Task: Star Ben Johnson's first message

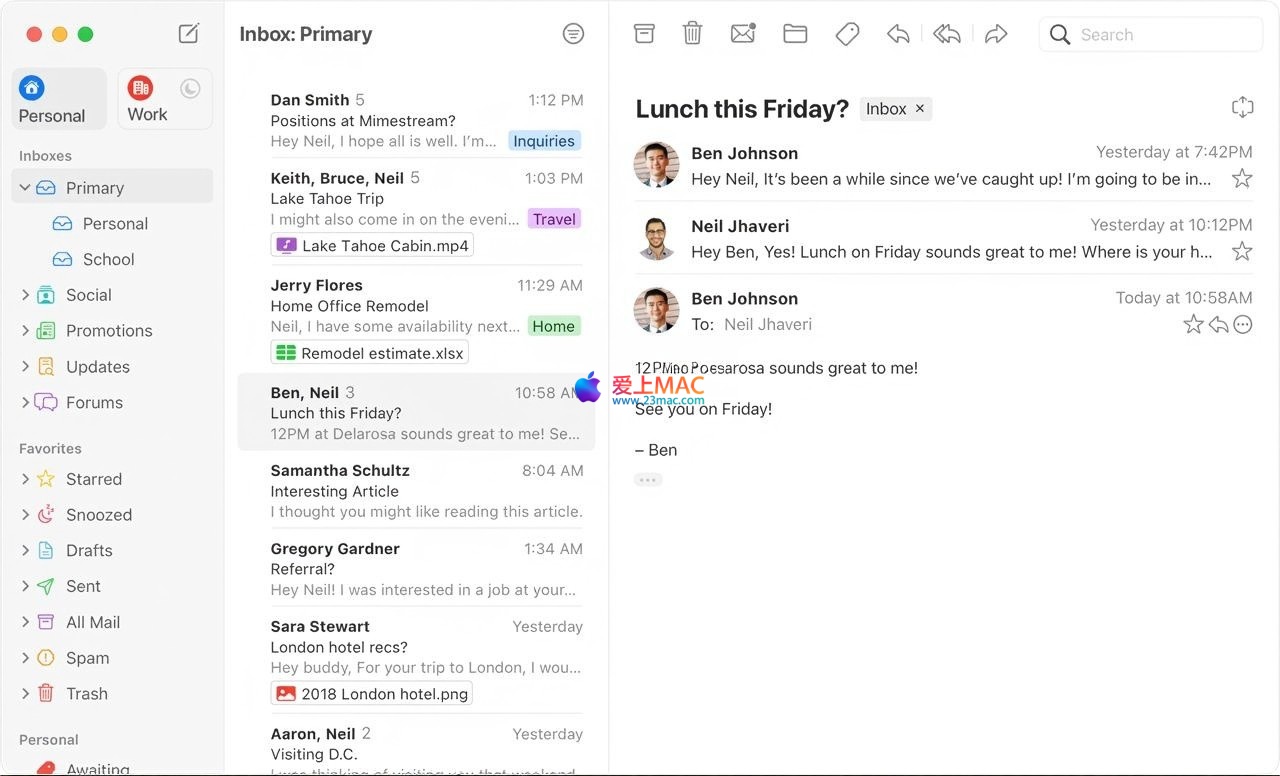Action: tap(1242, 179)
